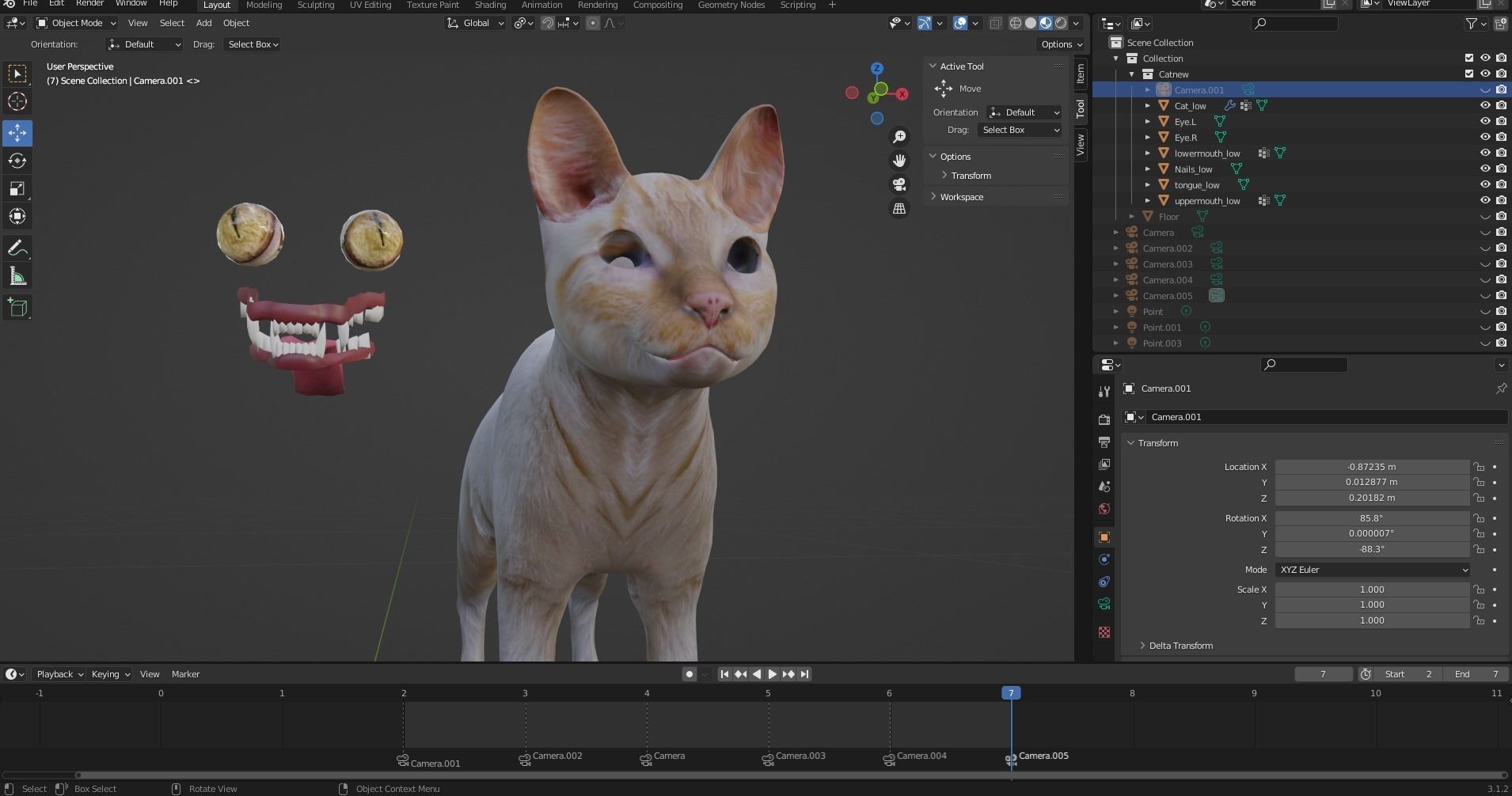Open the Object properties tab icon
Image resolution: width=1512 pixels, height=796 pixels.
click(1104, 537)
